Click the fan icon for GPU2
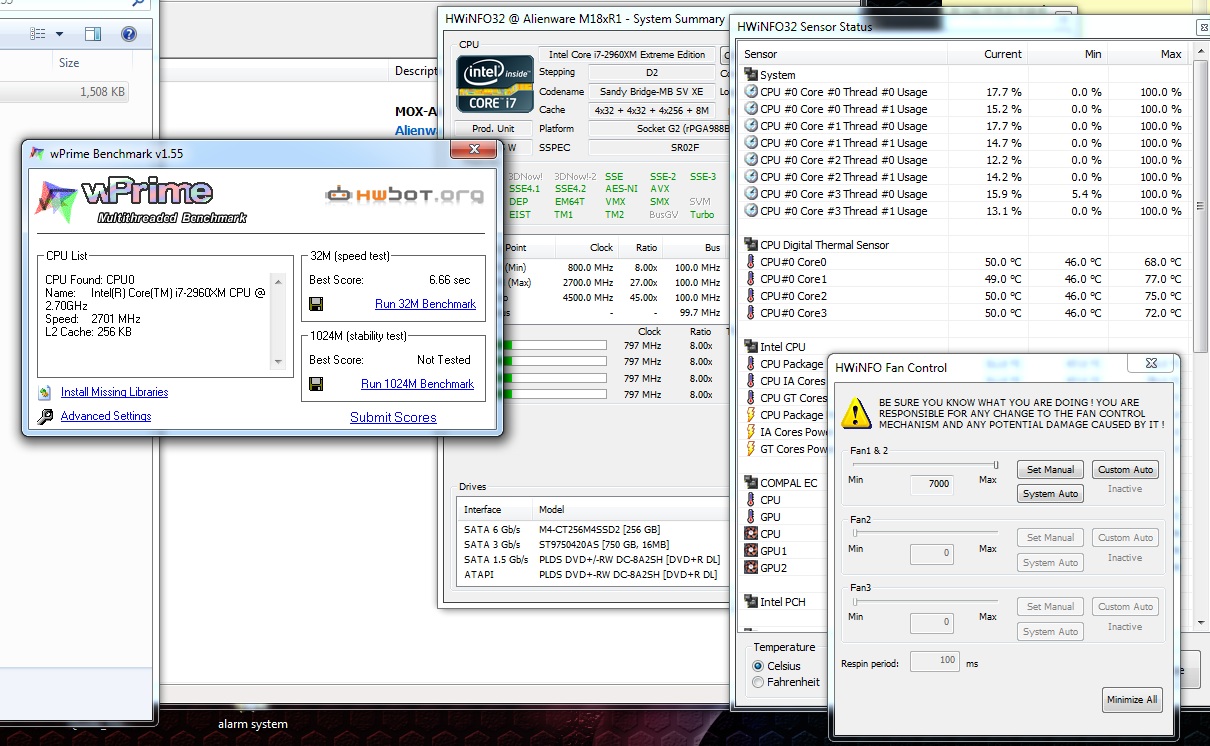Screen dimensions: 1210x746 coord(751,568)
